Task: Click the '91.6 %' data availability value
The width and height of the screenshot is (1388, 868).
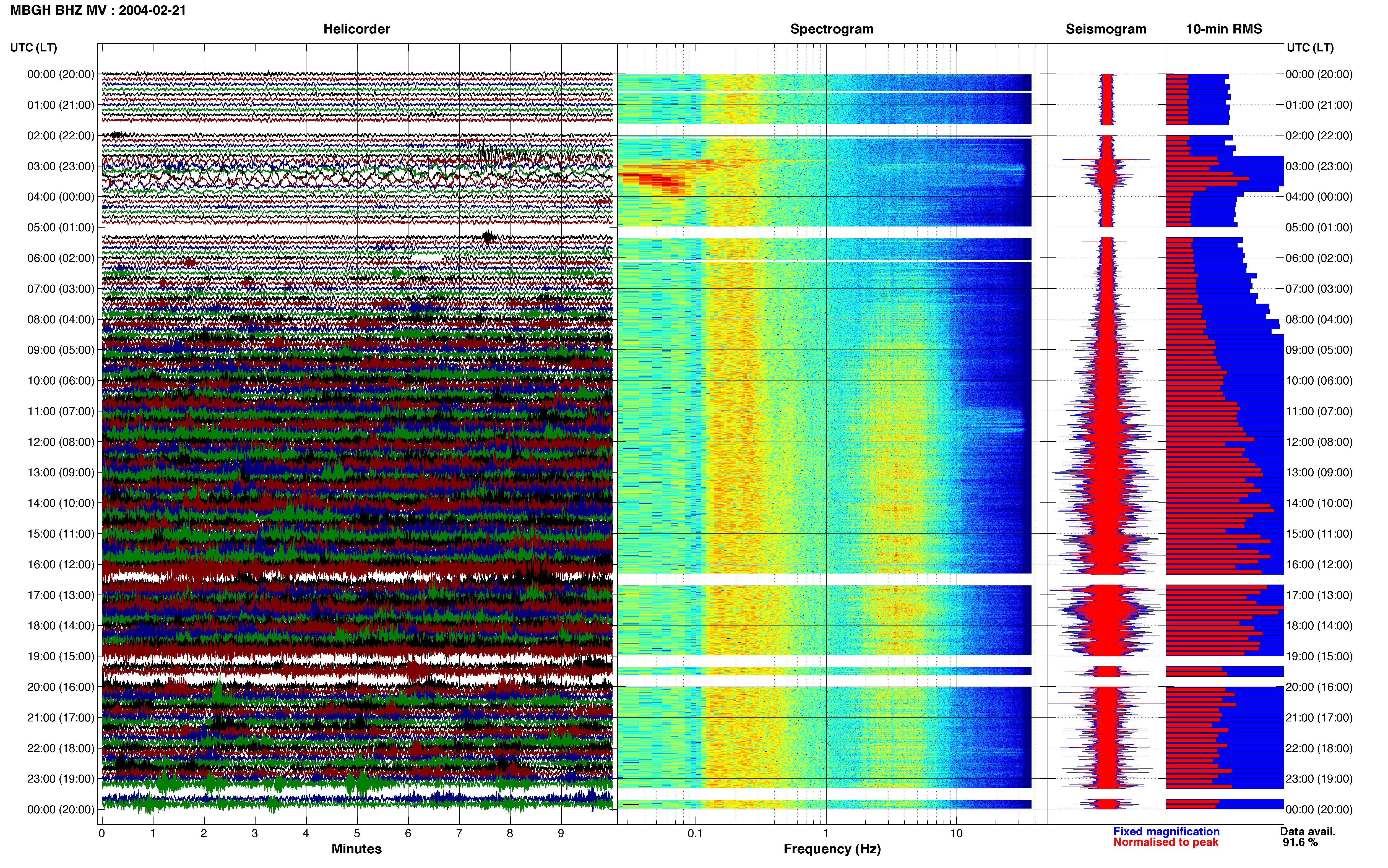Action: pos(1300,842)
